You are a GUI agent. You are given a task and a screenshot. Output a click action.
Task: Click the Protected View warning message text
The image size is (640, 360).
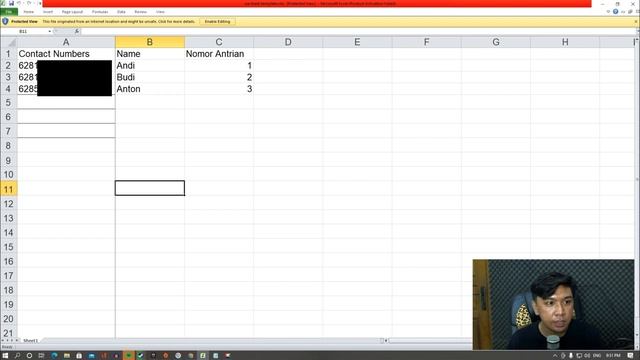click(x=119, y=21)
